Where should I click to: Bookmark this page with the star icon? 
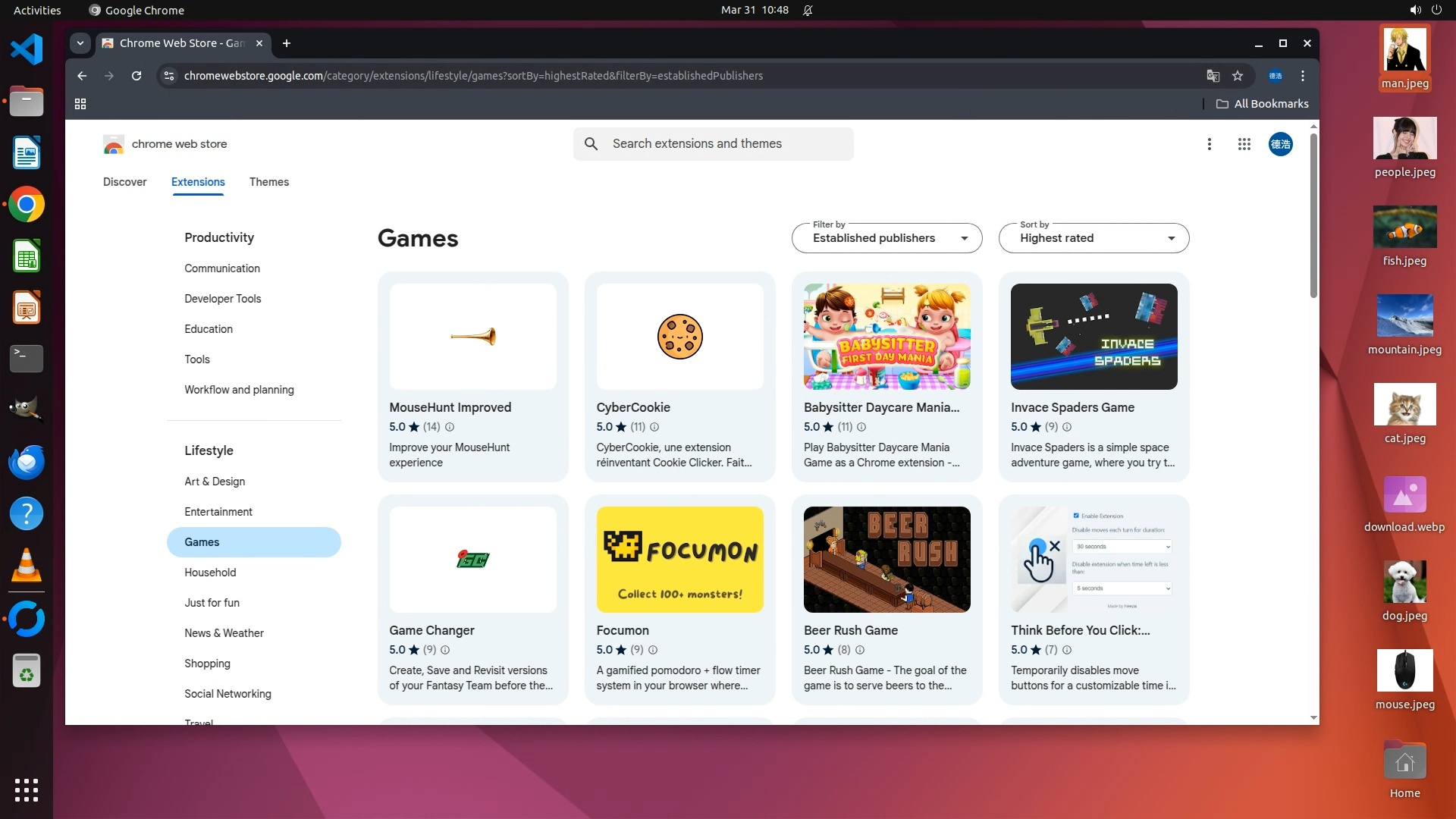coord(1238,76)
